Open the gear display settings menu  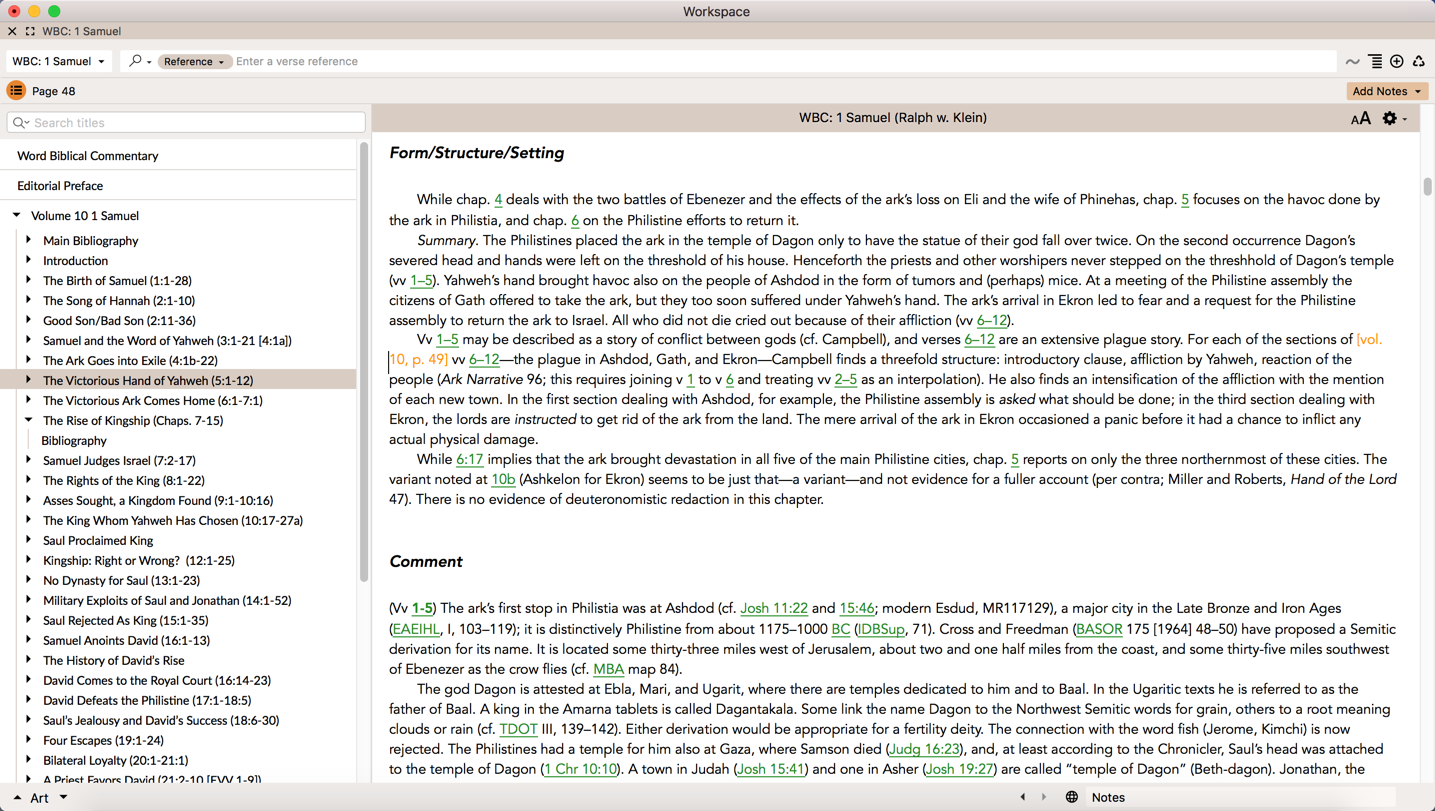click(1394, 119)
